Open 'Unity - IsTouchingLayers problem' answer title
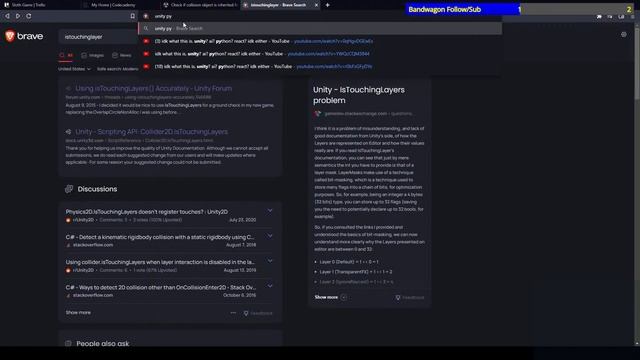 tap(359, 95)
